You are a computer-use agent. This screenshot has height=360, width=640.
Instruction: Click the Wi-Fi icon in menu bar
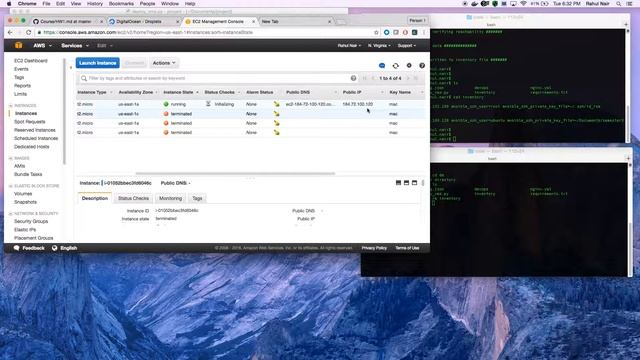pyautogui.click(x=523, y=4)
